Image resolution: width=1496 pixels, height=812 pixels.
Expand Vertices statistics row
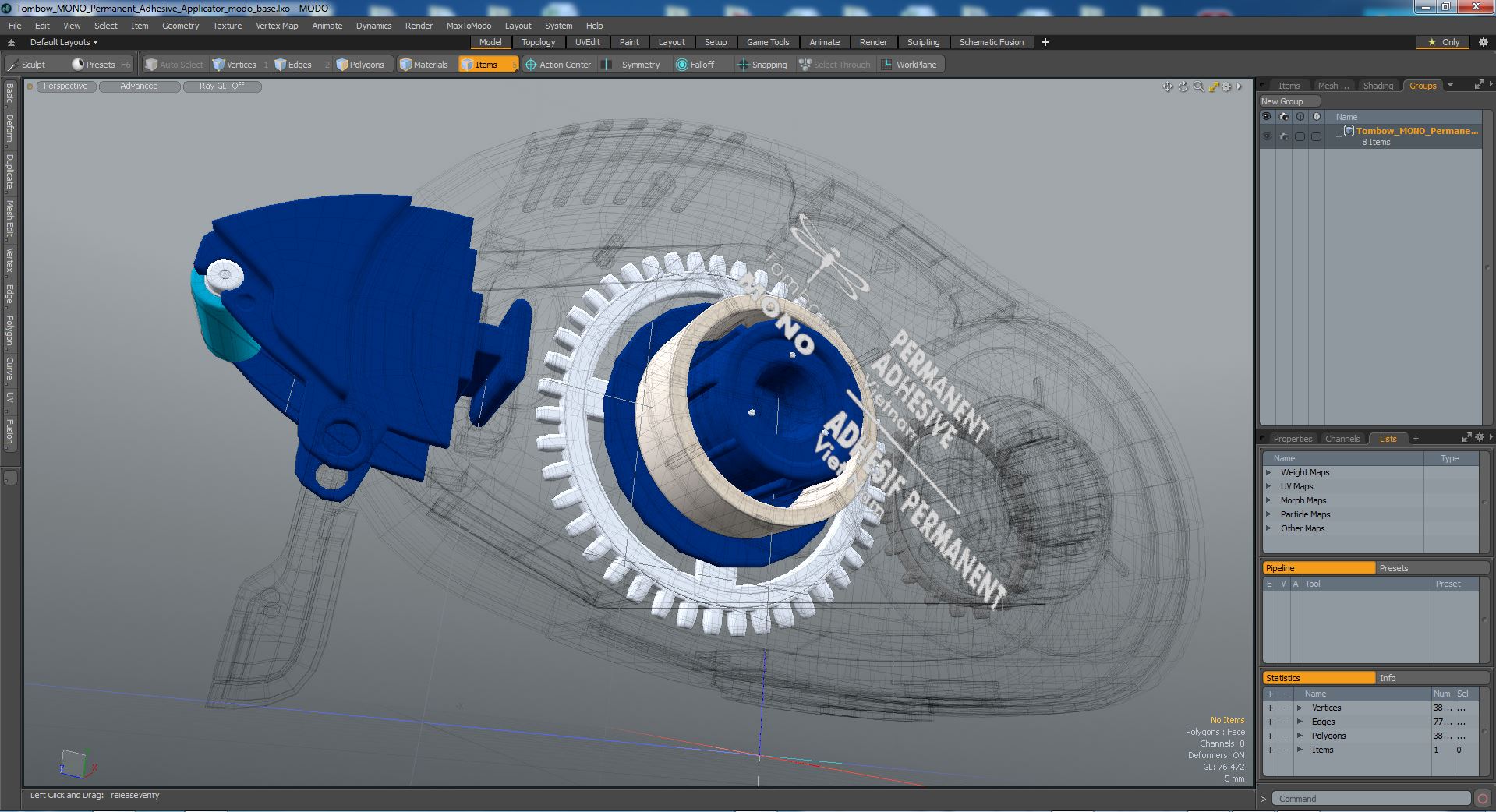(x=1300, y=708)
